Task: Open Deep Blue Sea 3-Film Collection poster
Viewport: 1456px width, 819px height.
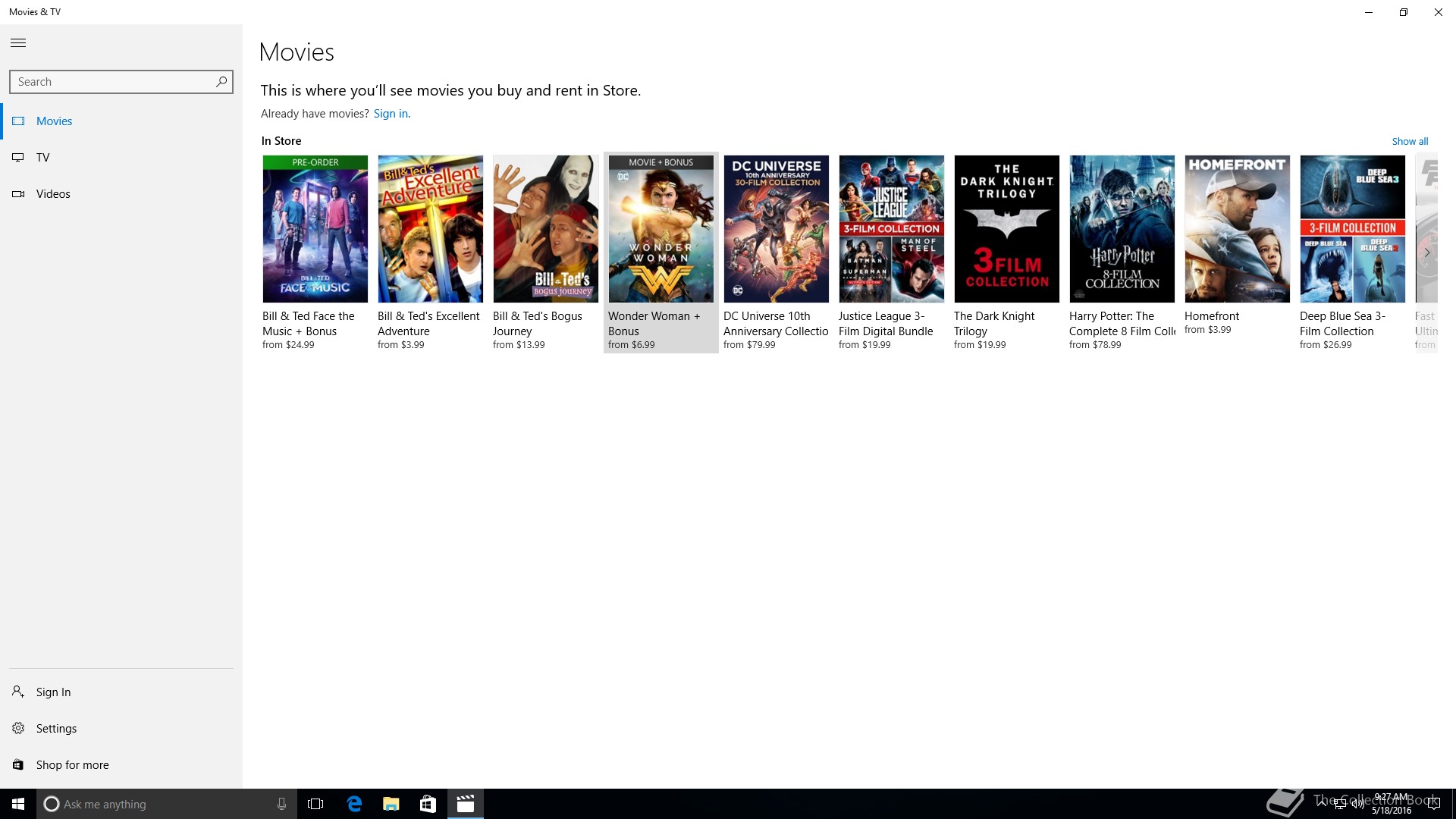Action: [1353, 229]
